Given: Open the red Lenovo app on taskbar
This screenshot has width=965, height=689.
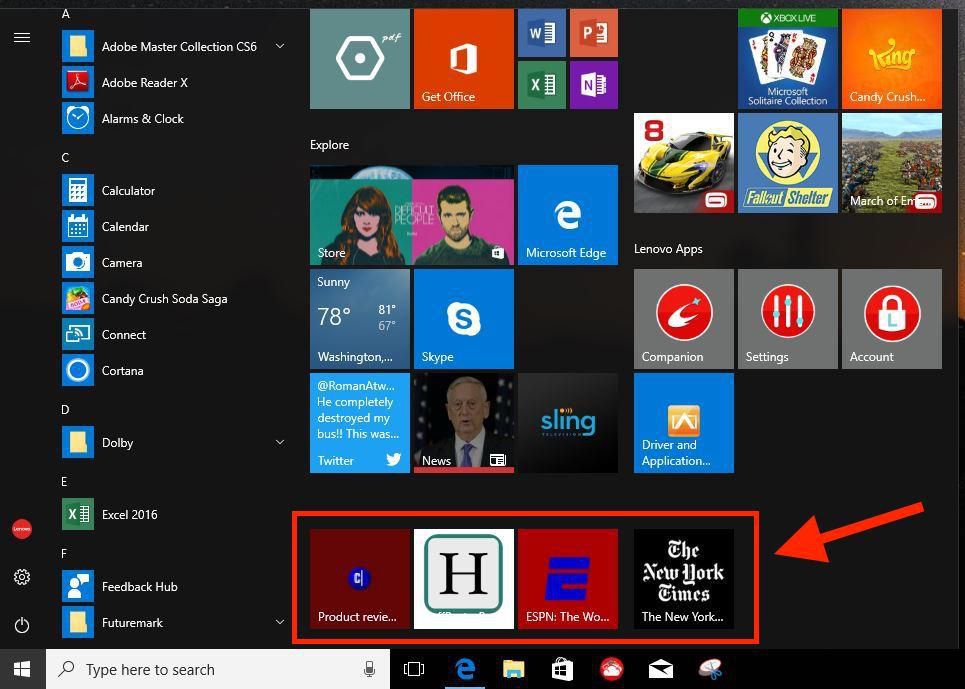Looking at the screenshot, I should tap(612, 669).
